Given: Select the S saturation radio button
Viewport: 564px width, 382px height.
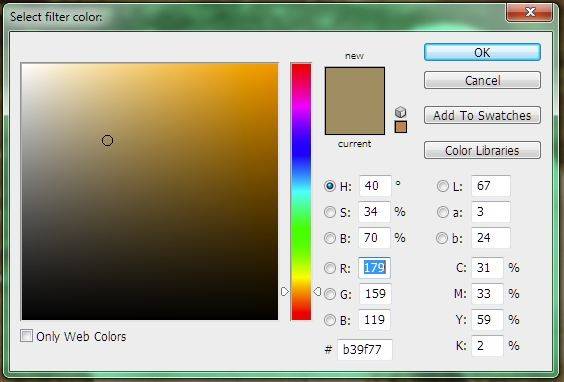Looking at the screenshot, I should pyautogui.click(x=329, y=212).
